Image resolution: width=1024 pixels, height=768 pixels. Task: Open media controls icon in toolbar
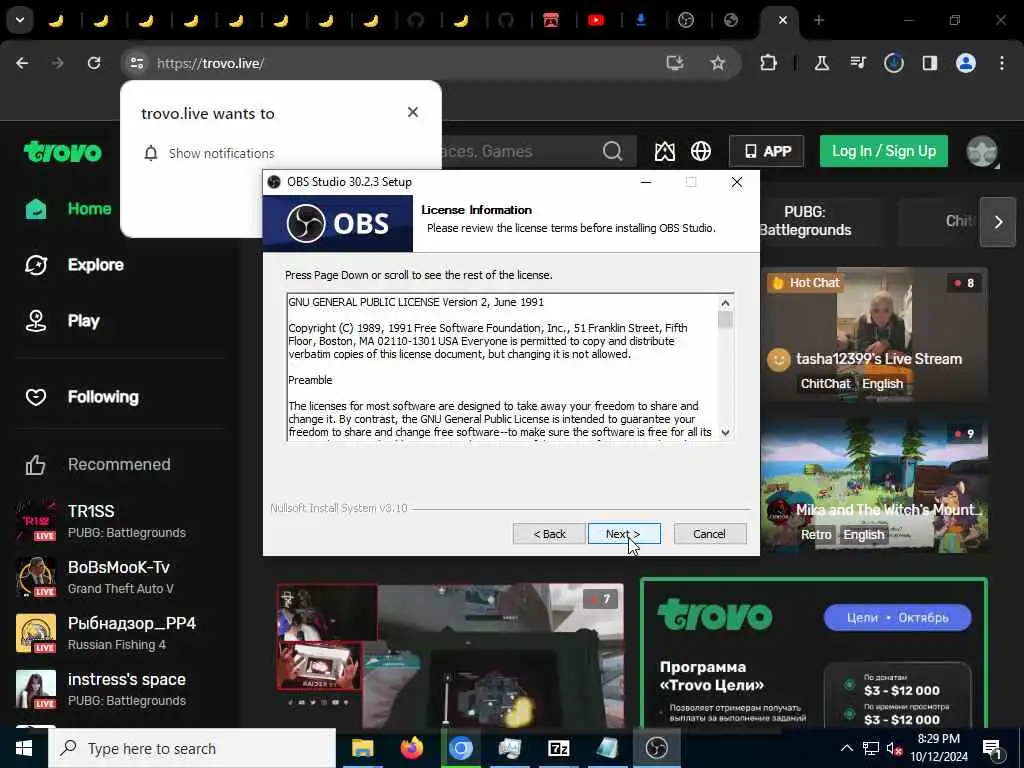tap(858, 63)
